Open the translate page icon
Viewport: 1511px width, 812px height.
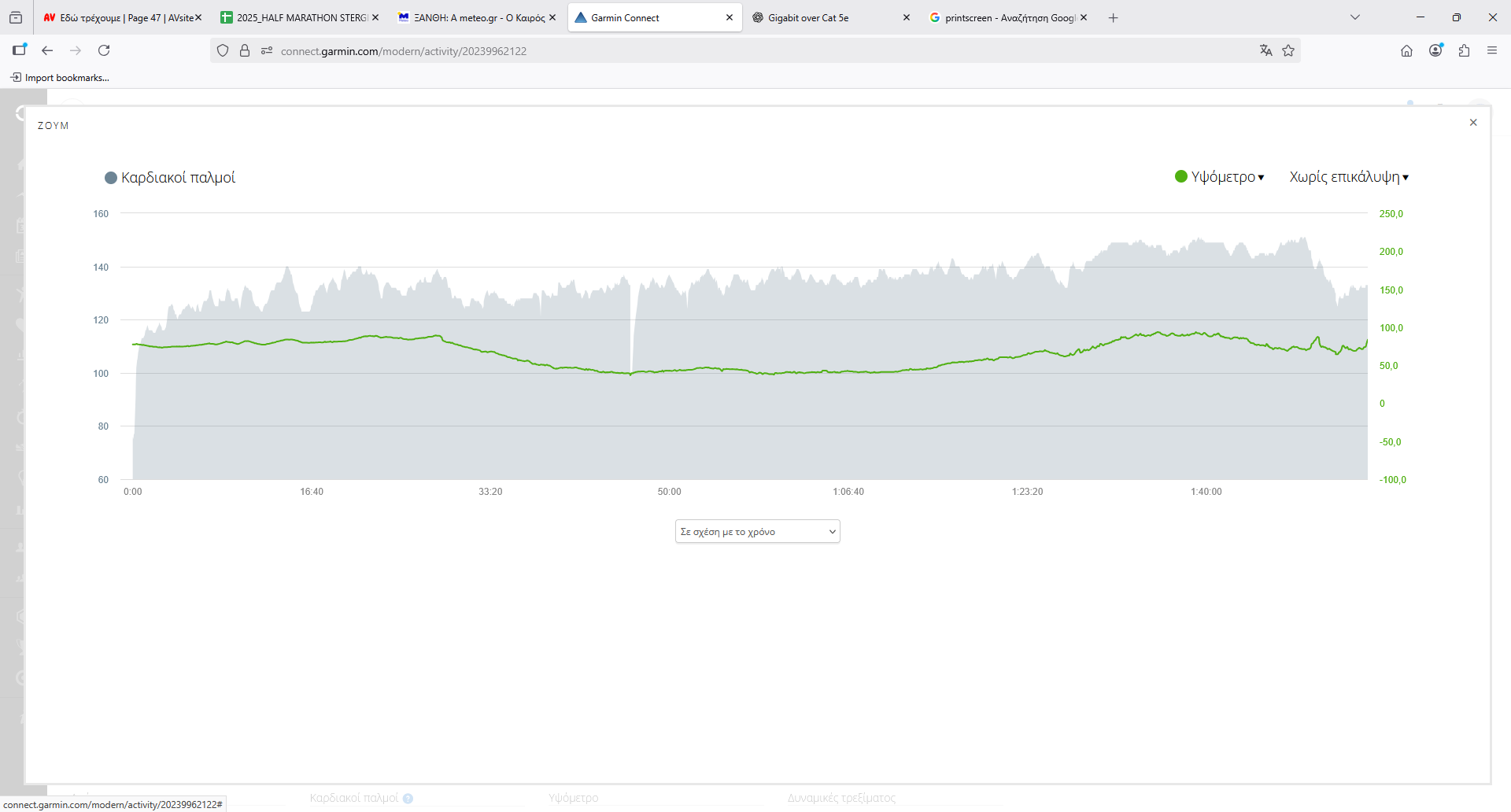[1265, 50]
